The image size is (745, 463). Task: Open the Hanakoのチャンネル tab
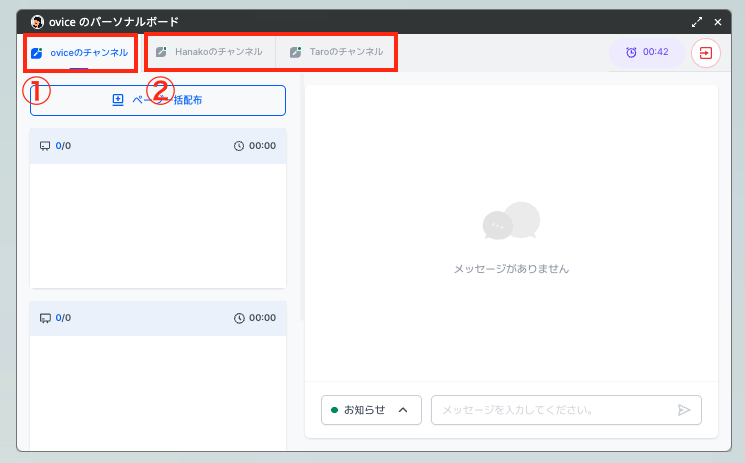[x=210, y=52]
